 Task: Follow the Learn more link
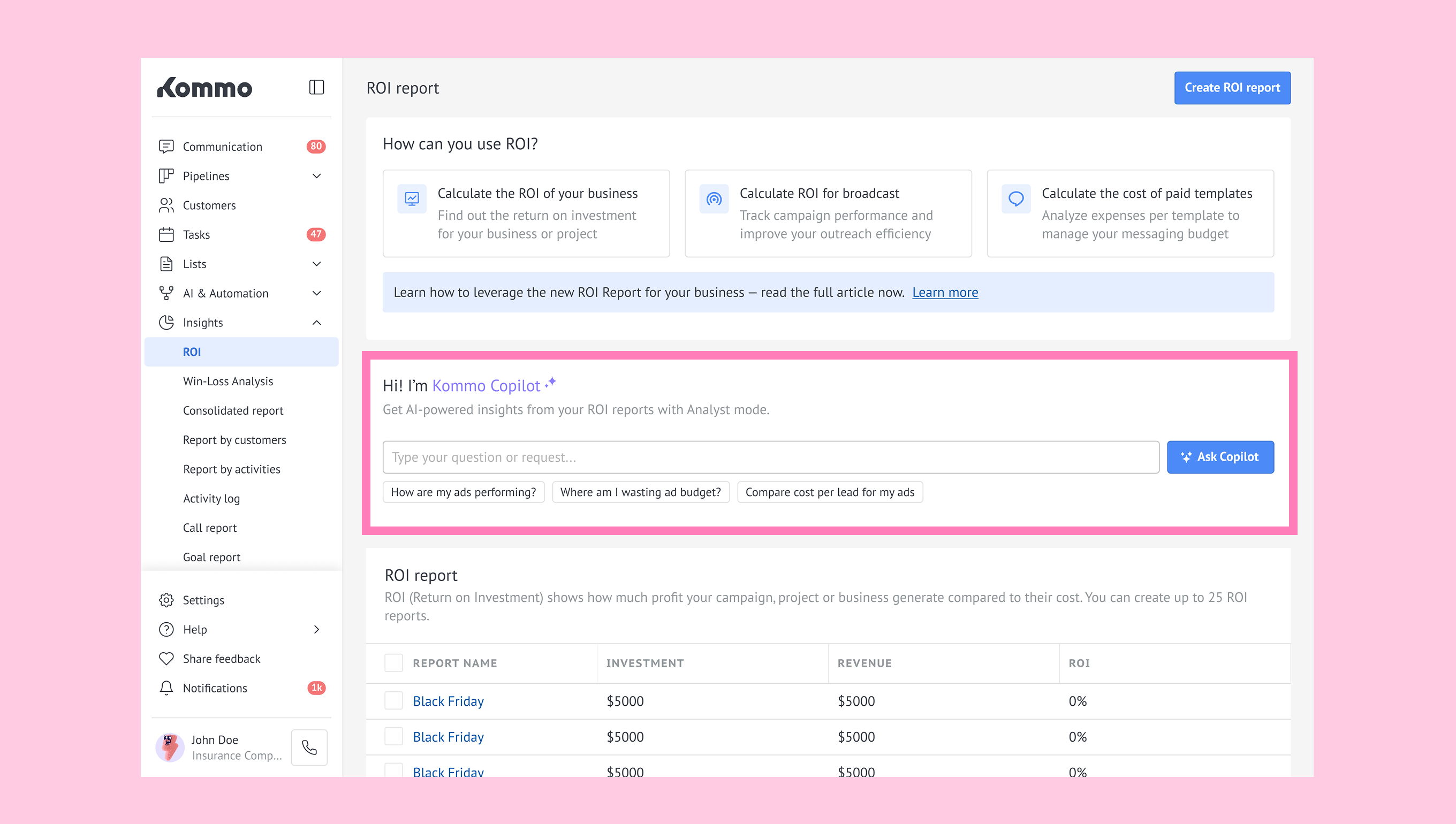(945, 292)
